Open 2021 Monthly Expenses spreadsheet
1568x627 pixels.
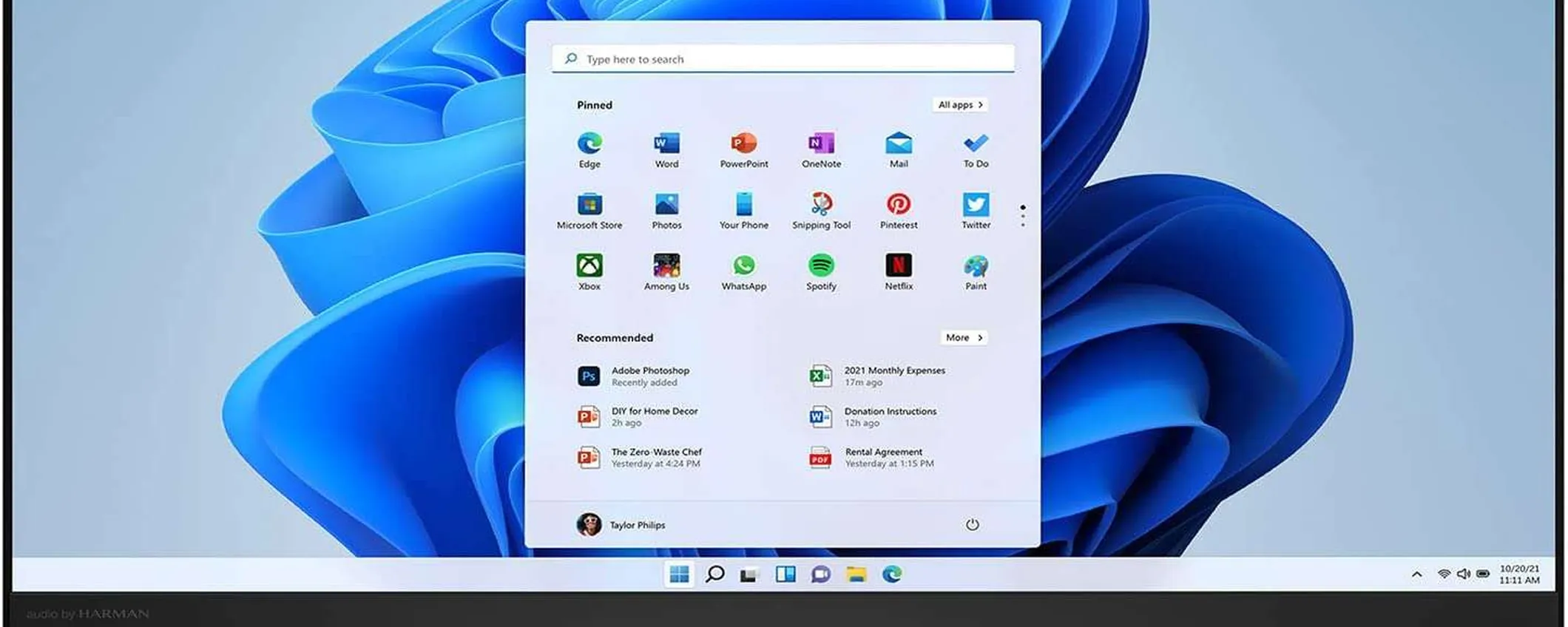coord(876,376)
